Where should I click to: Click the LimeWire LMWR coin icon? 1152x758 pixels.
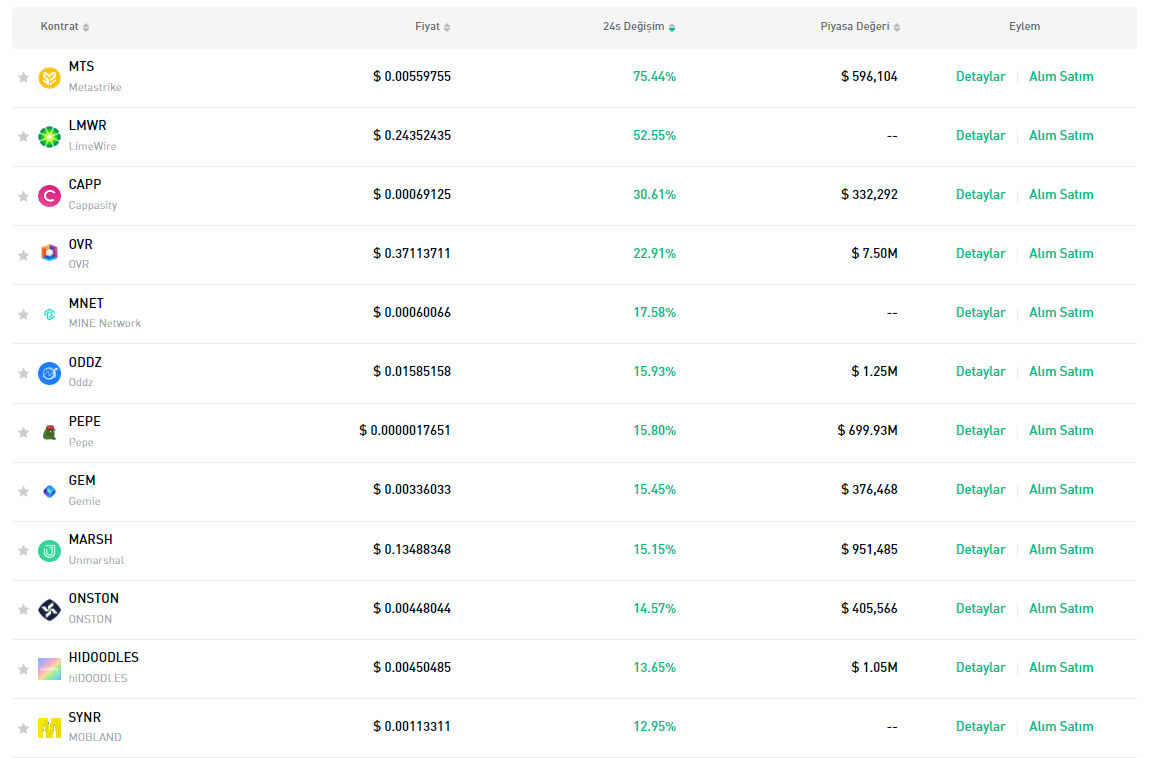49,137
